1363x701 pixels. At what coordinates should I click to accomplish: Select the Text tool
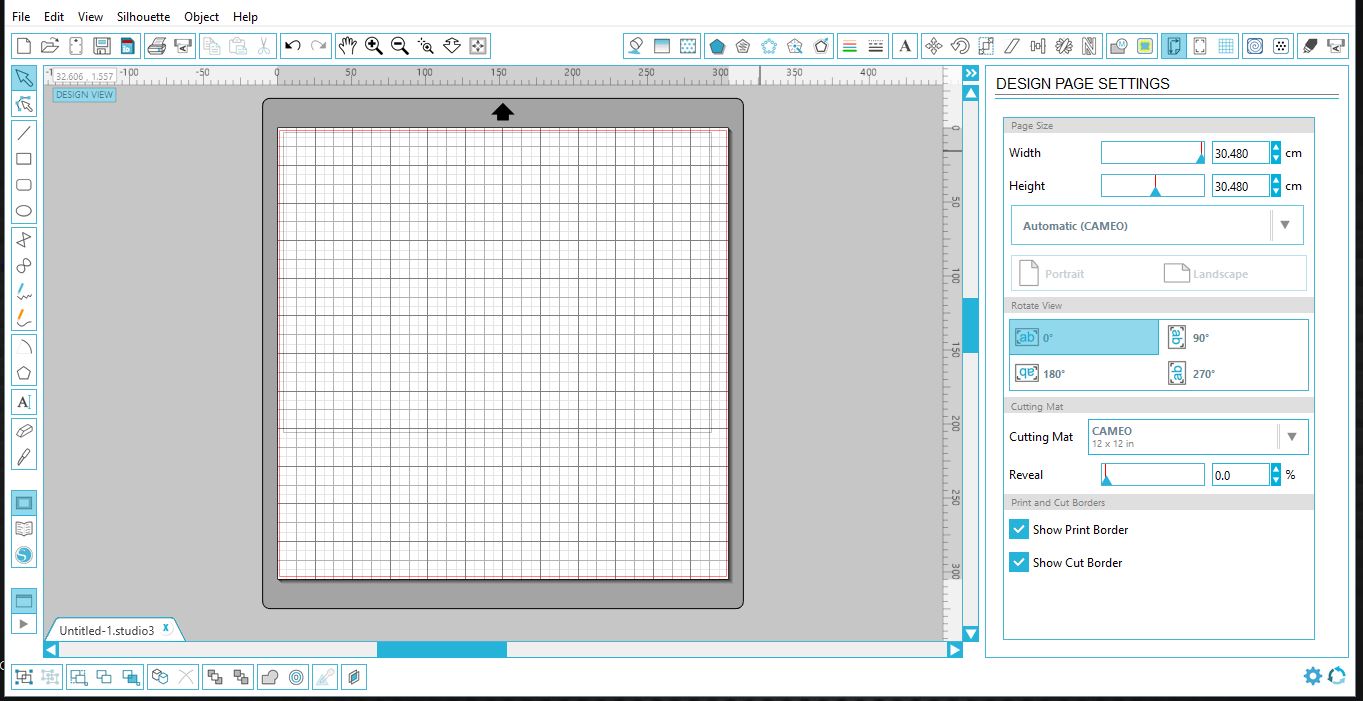pos(23,401)
